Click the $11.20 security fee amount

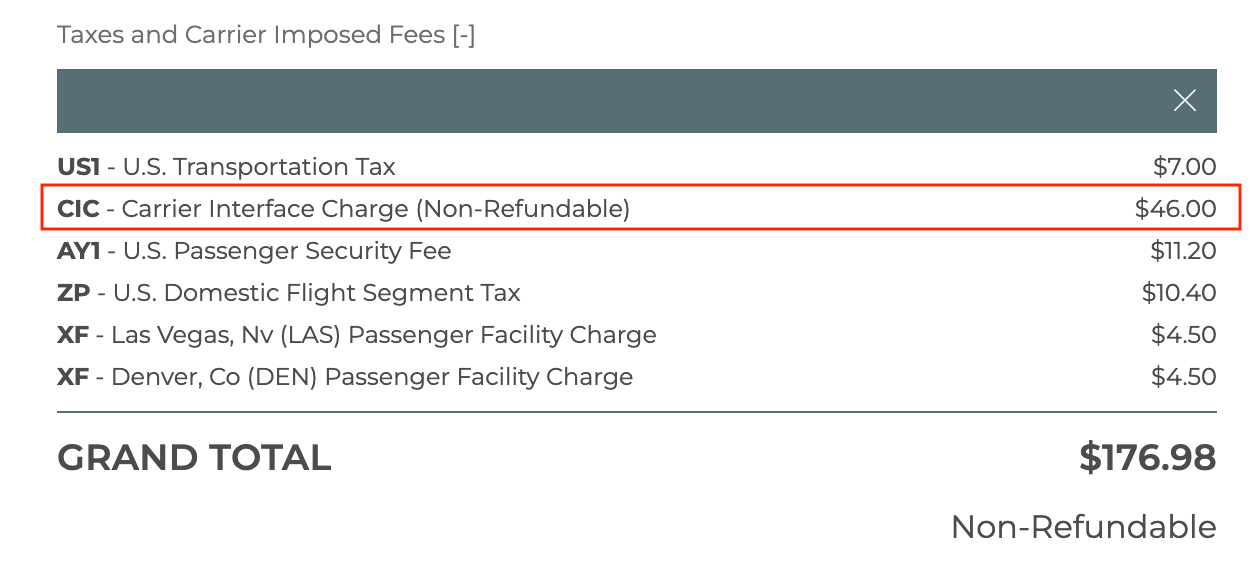(1183, 251)
